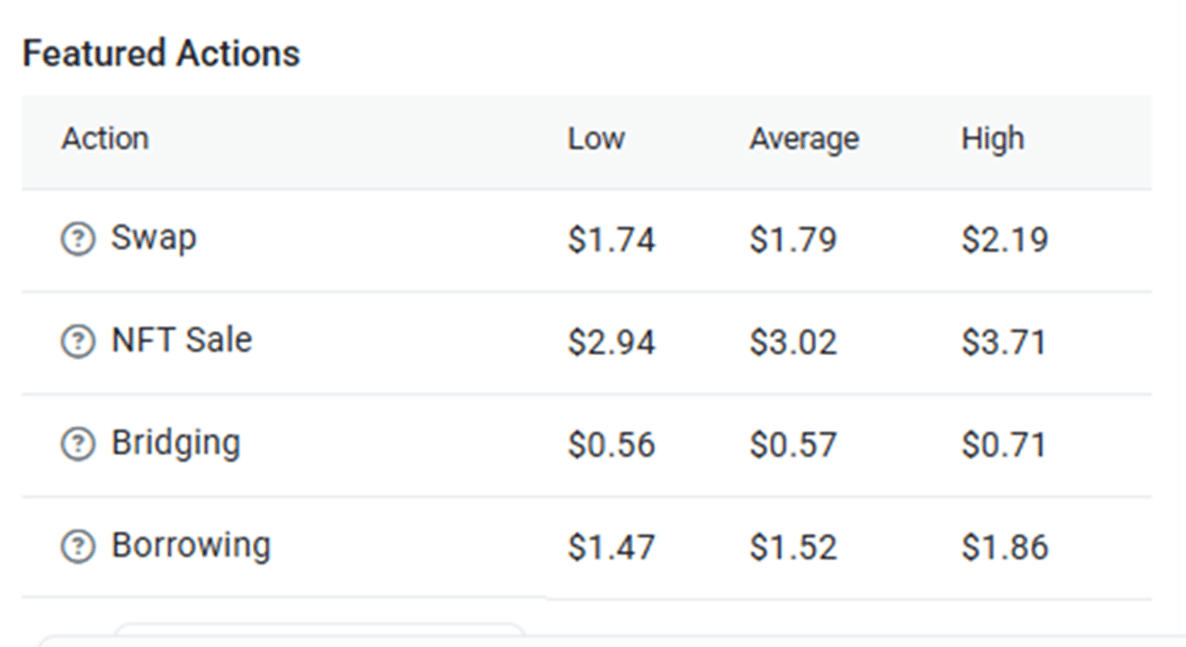
Task: Select the NFT Sale action label
Action: [182, 340]
